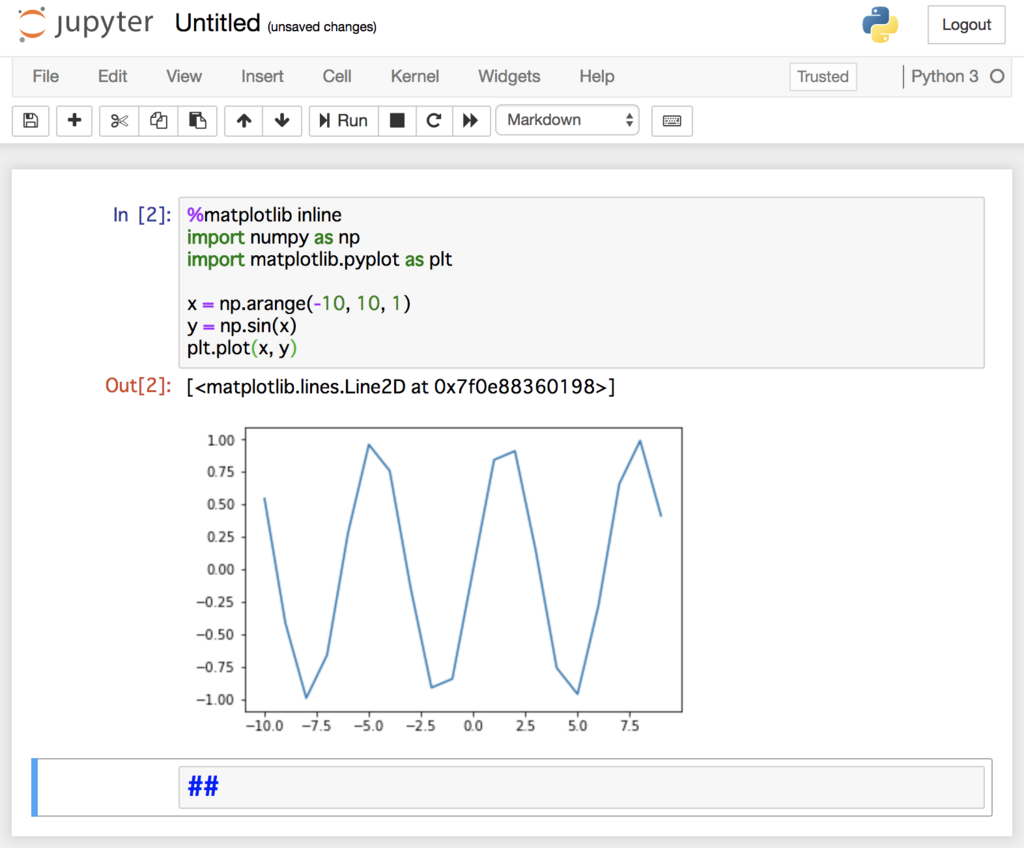Image resolution: width=1024 pixels, height=848 pixels.
Task: Click the Trusted notebook button
Action: tap(823, 76)
